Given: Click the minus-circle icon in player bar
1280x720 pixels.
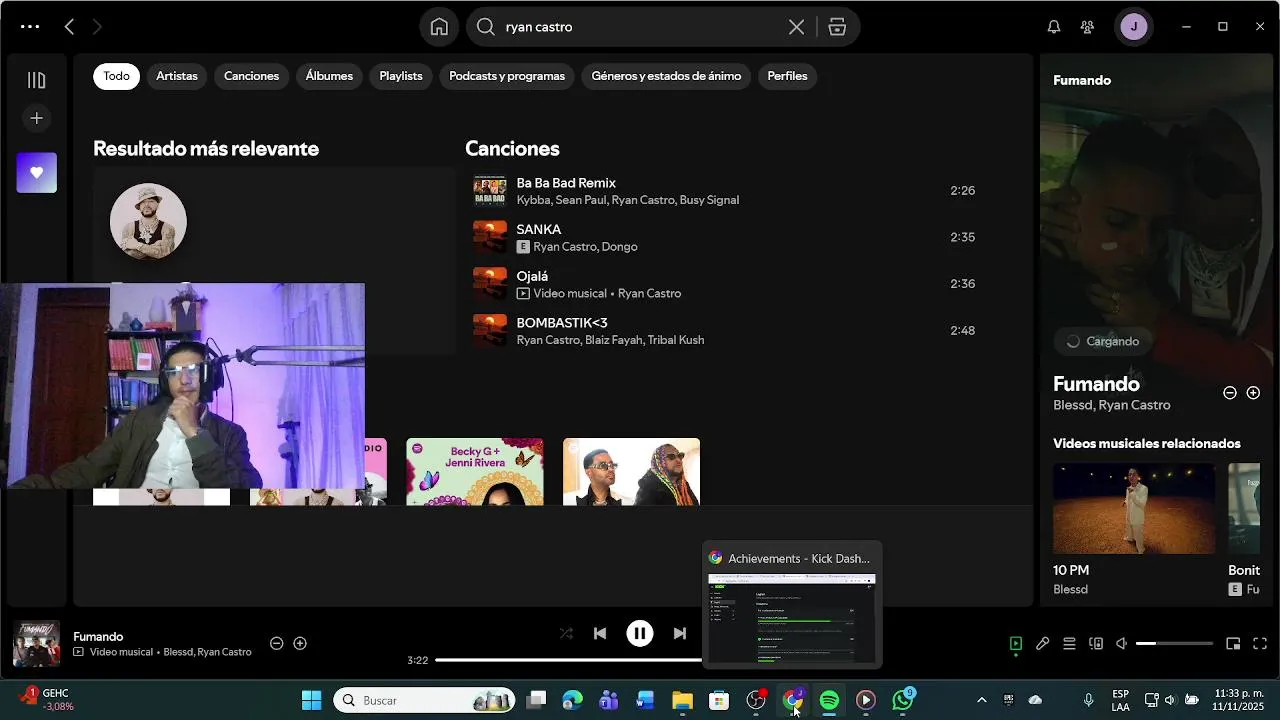Looking at the screenshot, I should (x=277, y=644).
